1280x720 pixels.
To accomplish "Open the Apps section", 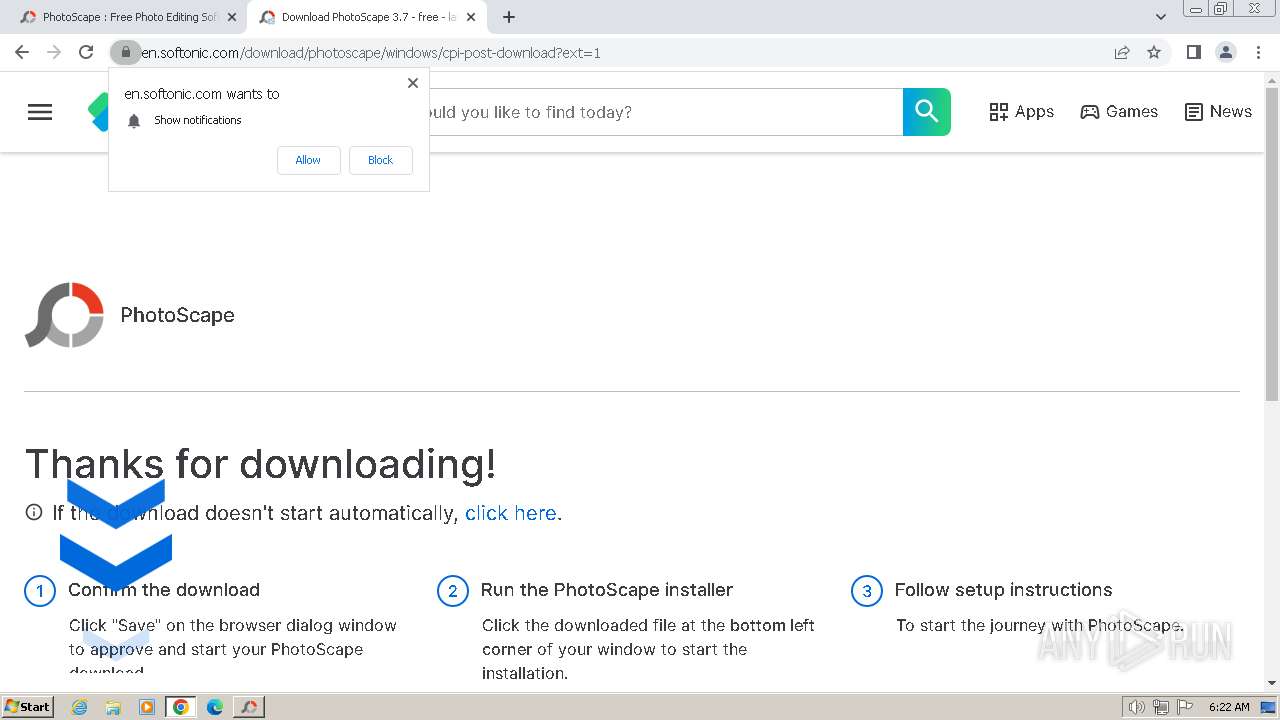I will pos(1021,112).
